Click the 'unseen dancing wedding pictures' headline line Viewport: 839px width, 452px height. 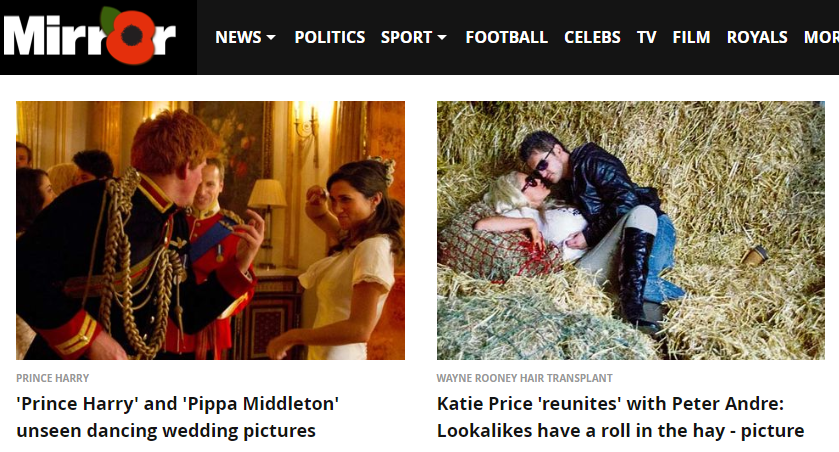click(x=166, y=431)
